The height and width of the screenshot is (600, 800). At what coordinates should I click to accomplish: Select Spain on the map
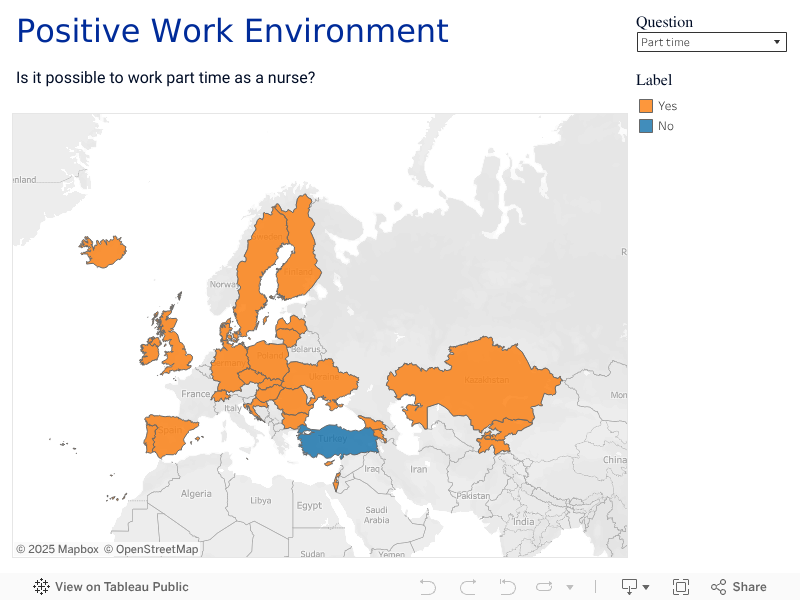click(171, 435)
